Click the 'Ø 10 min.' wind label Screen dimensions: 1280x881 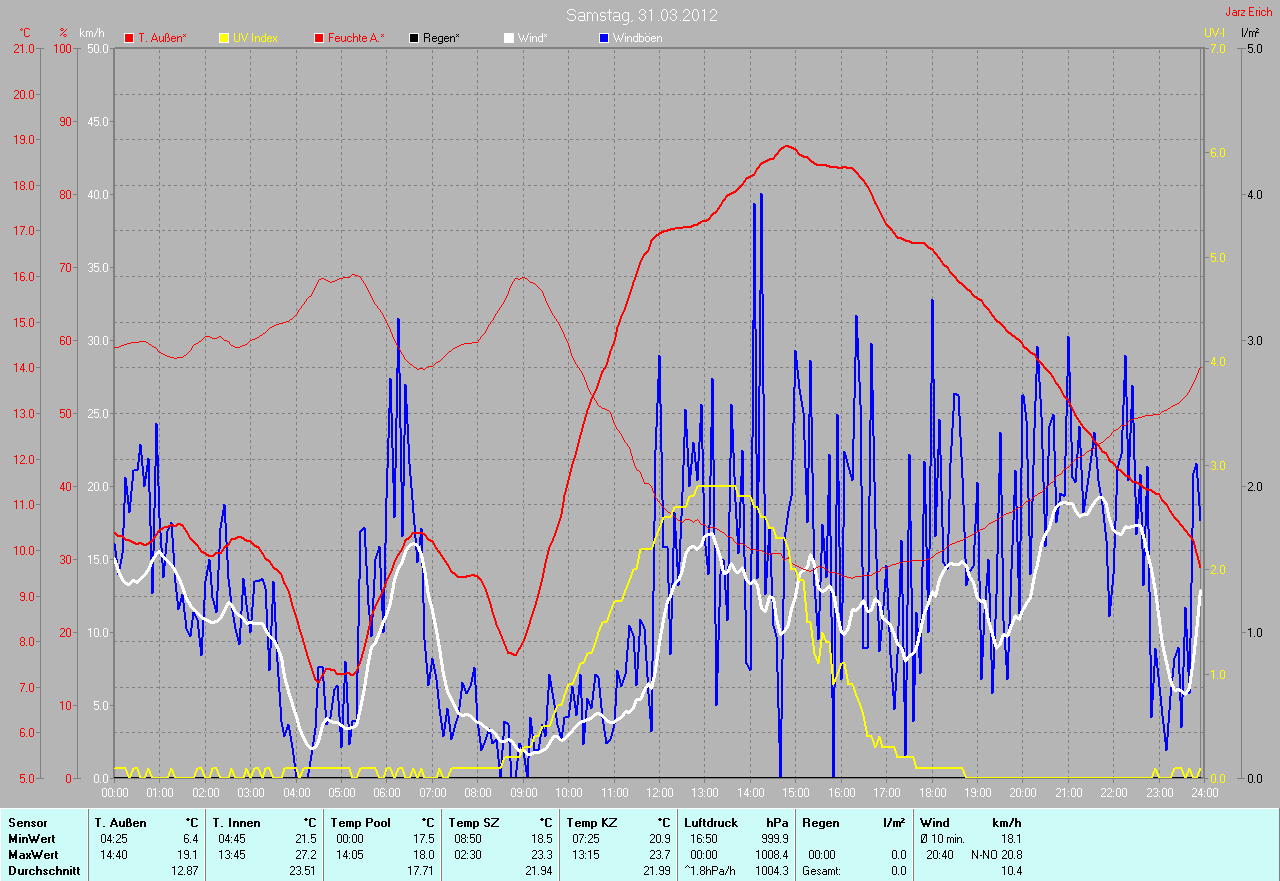click(942, 839)
